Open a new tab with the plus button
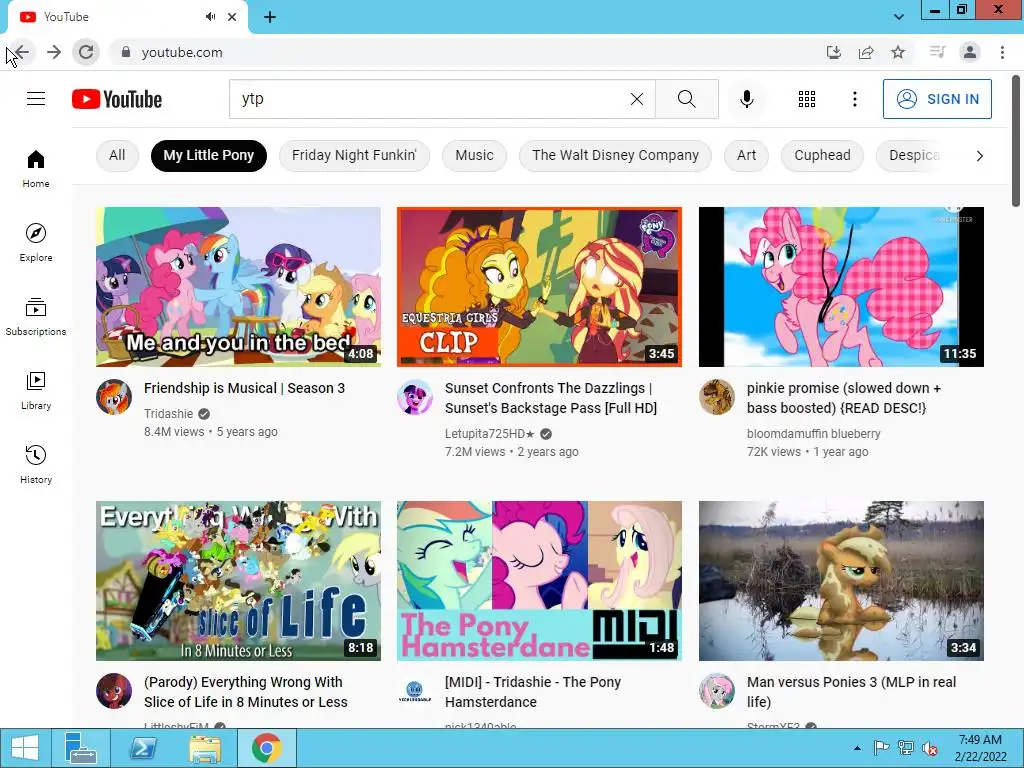The image size is (1024, 768). click(270, 17)
